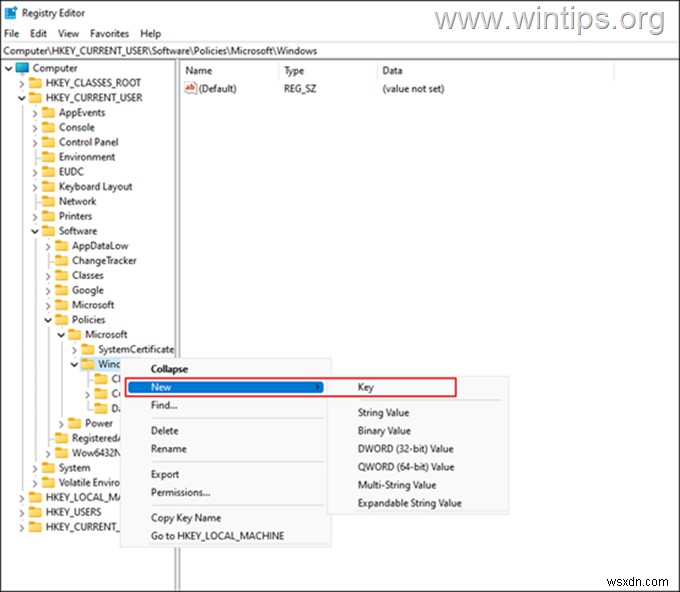
Task: Expand the HKEY_CLASSES_ROOT node arrow
Action: pos(22,83)
